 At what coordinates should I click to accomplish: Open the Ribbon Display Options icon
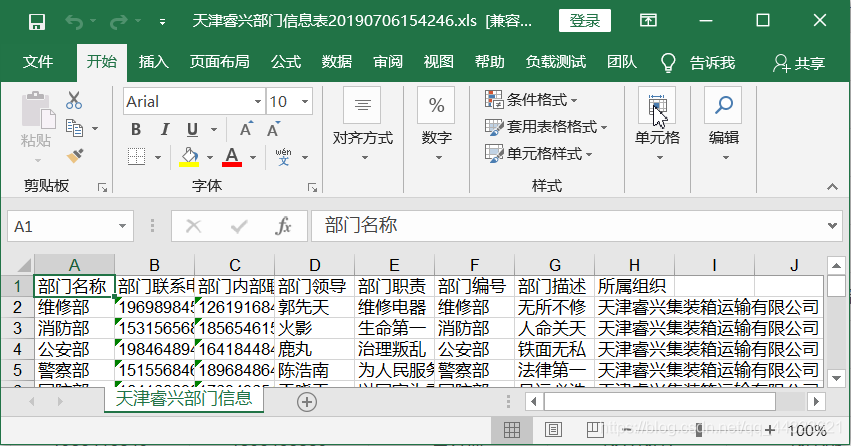[648, 21]
